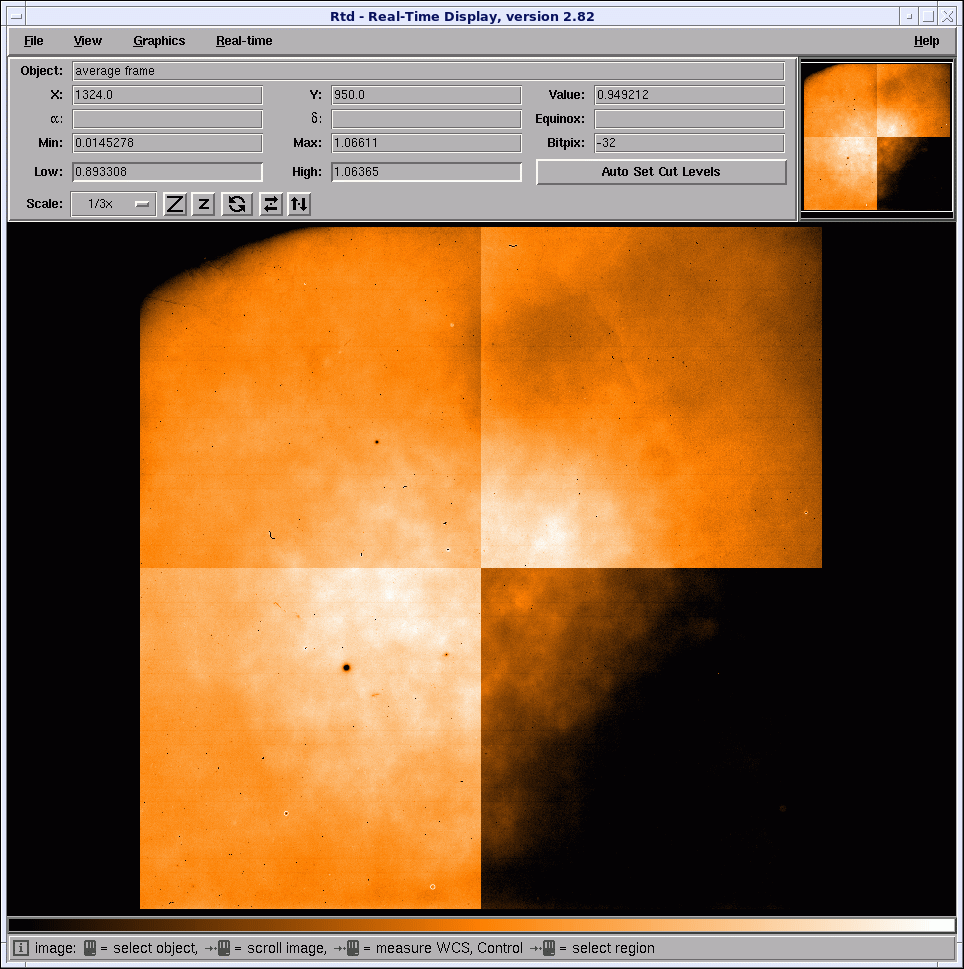Click the Min value field
The image size is (964, 969).
(167, 143)
